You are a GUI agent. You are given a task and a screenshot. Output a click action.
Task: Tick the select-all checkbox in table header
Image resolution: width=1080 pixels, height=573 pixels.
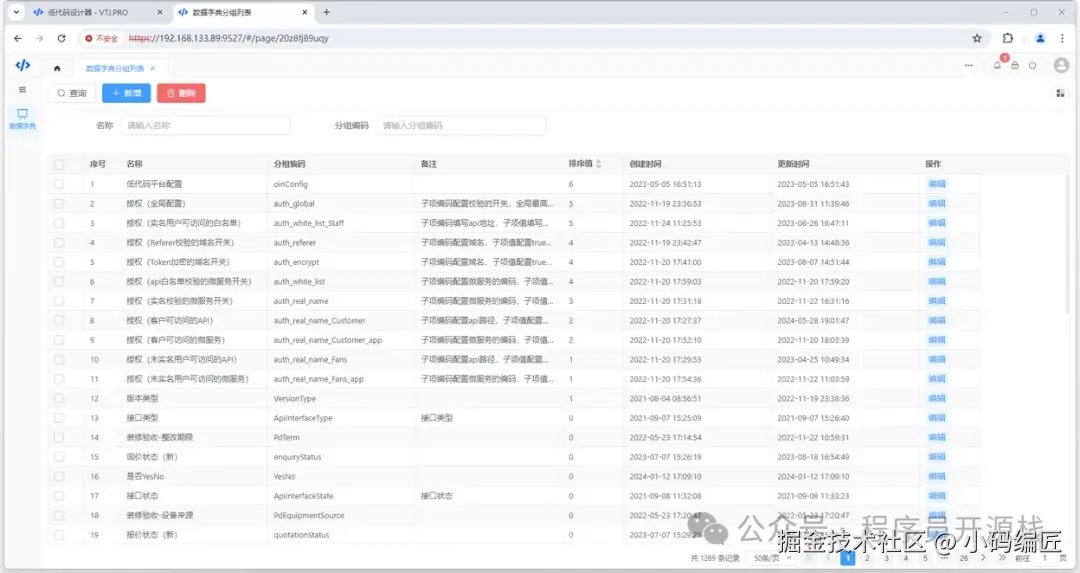point(59,165)
